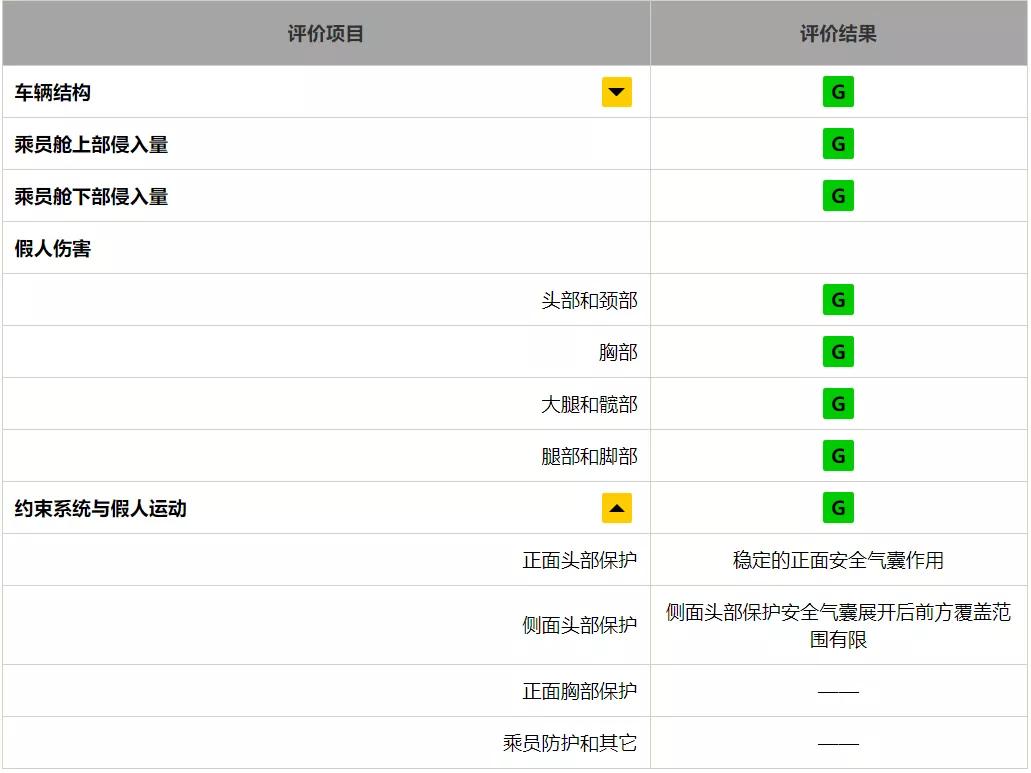Click the G icon next to 头部和颈部
The width and height of the screenshot is (1031, 773).
(x=838, y=299)
